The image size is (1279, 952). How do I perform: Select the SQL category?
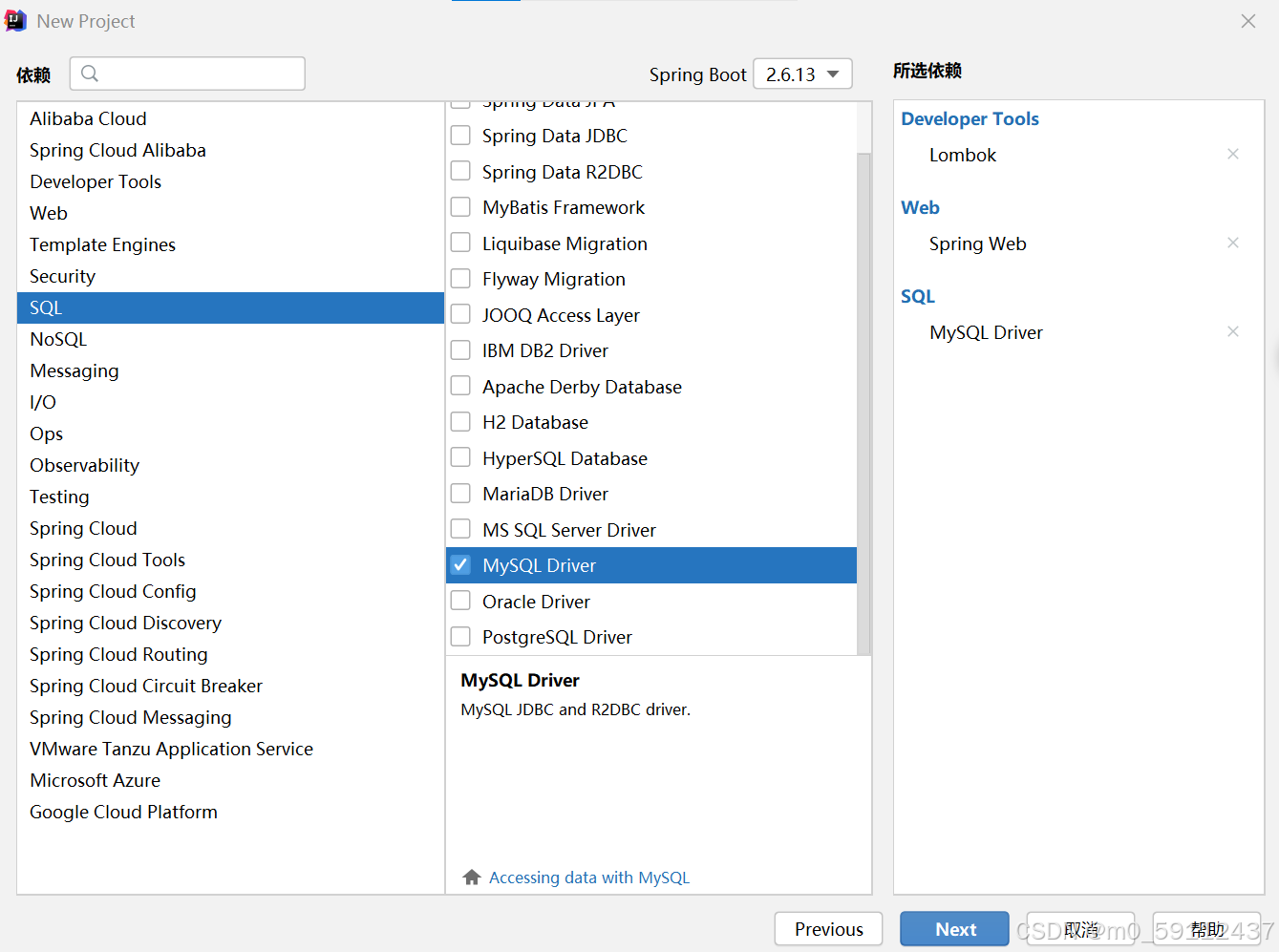(230, 307)
